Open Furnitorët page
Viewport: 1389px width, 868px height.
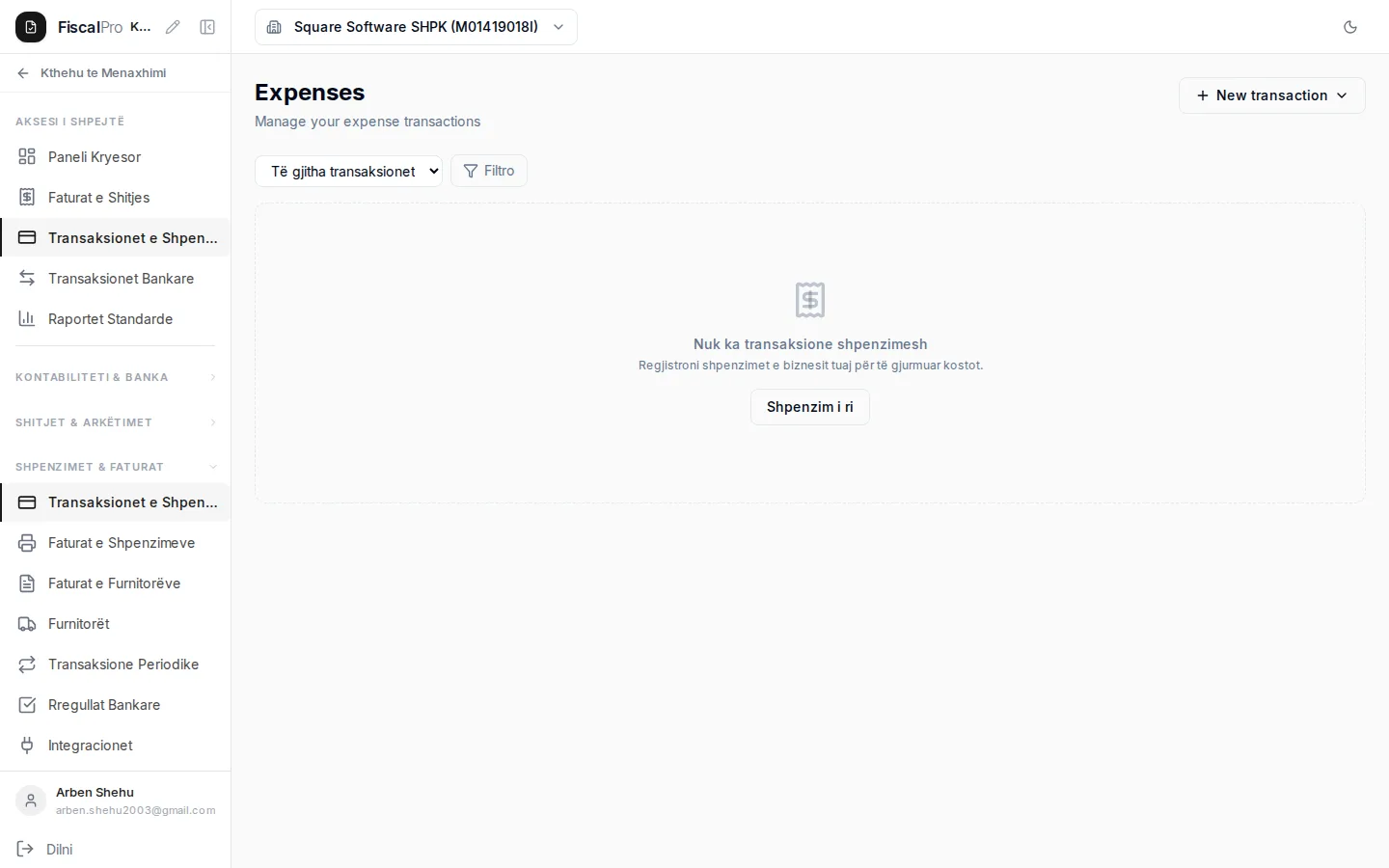click(115, 624)
